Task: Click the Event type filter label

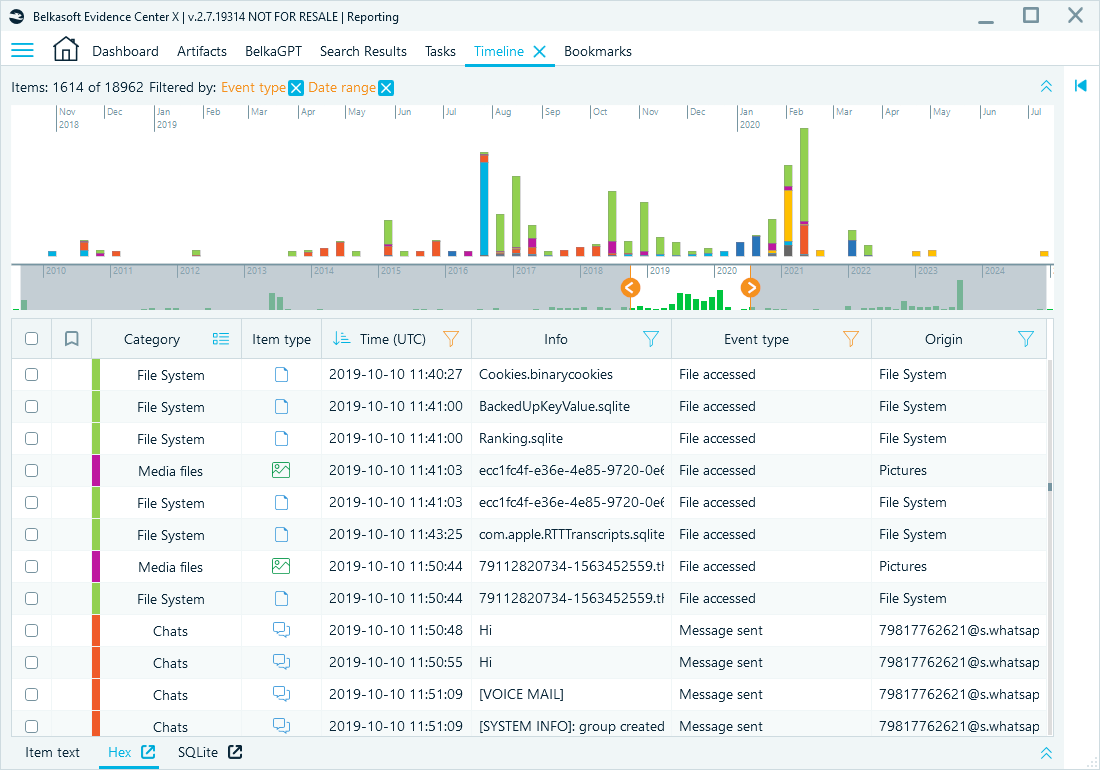Action: (253, 87)
